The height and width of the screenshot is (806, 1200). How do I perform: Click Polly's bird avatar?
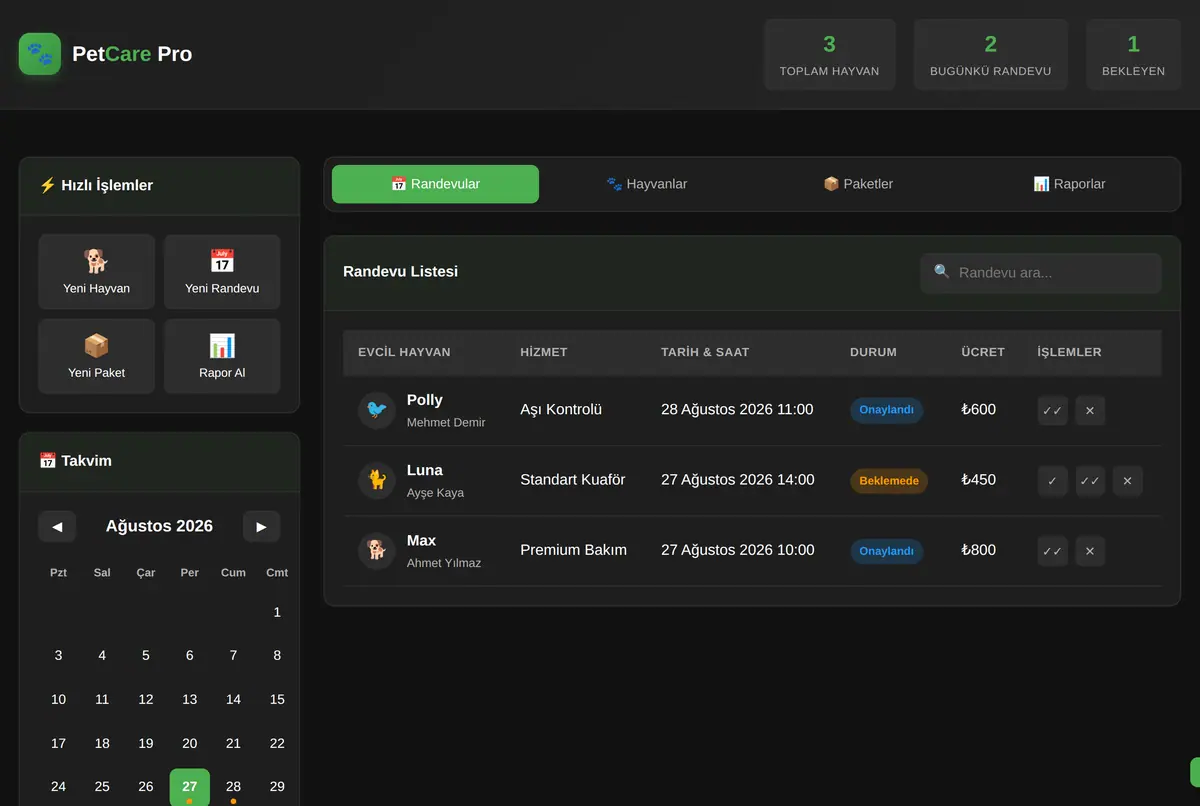tap(377, 410)
